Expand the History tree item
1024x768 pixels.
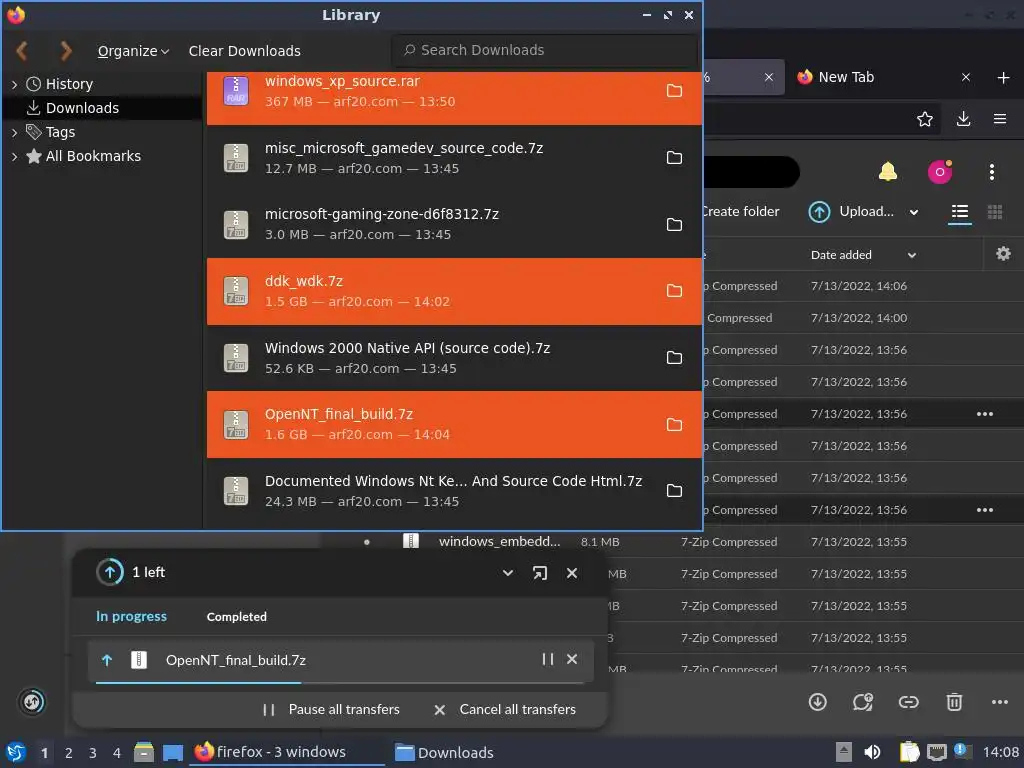coord(14,84)
